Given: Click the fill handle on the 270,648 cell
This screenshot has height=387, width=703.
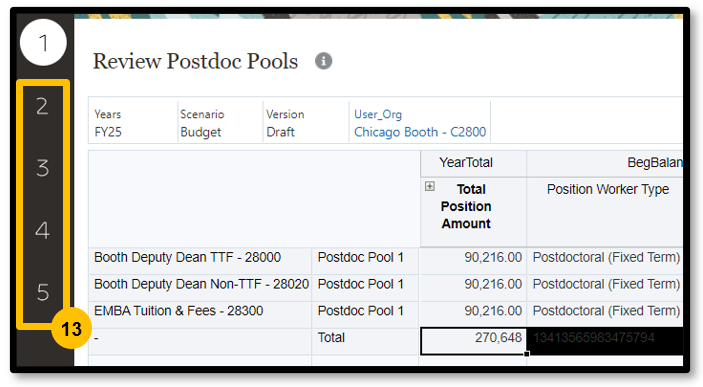Looking at the screenshot, I should point(526,354).
